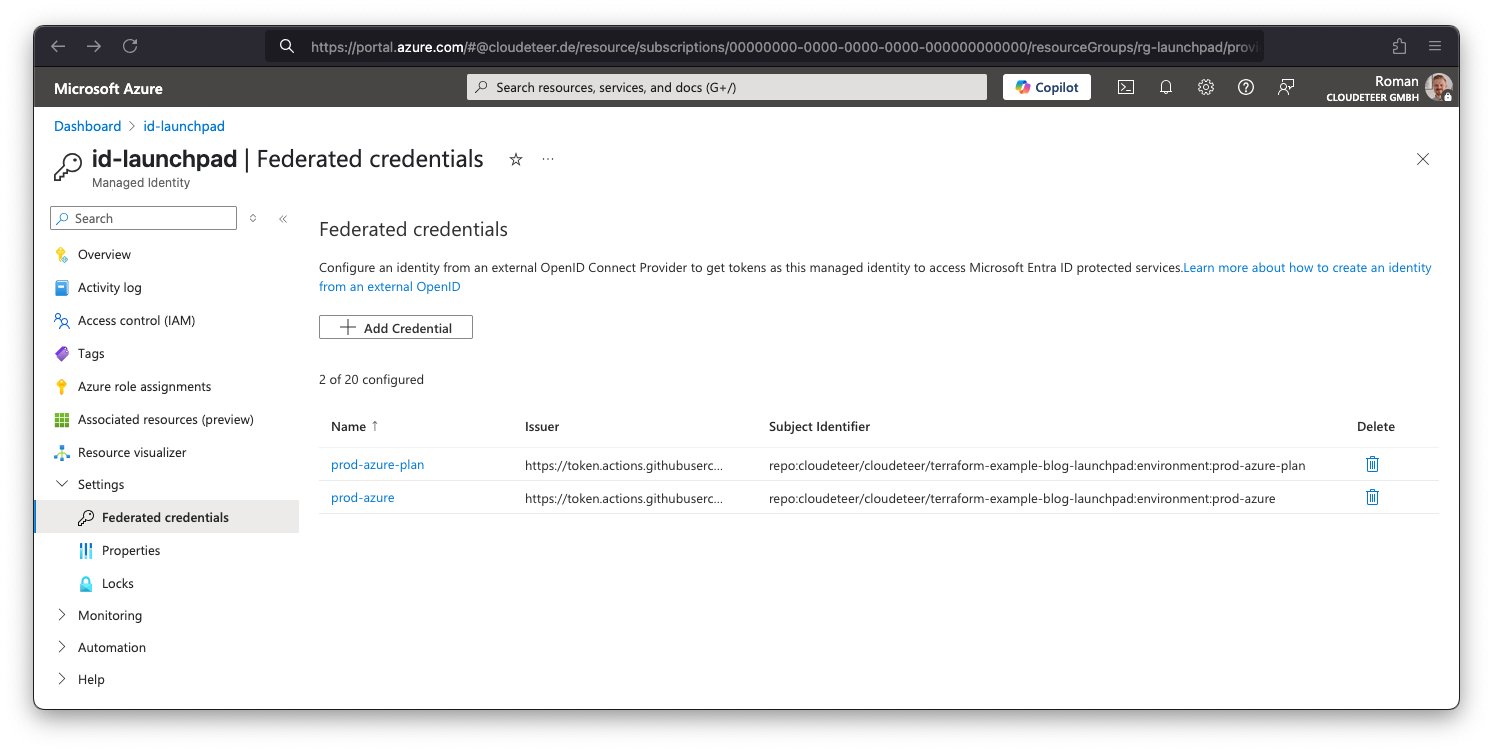Open the feedback icon in header
Viewport: 1493px width, 751px height.
pyautogui.click(x=1286, y=87)
